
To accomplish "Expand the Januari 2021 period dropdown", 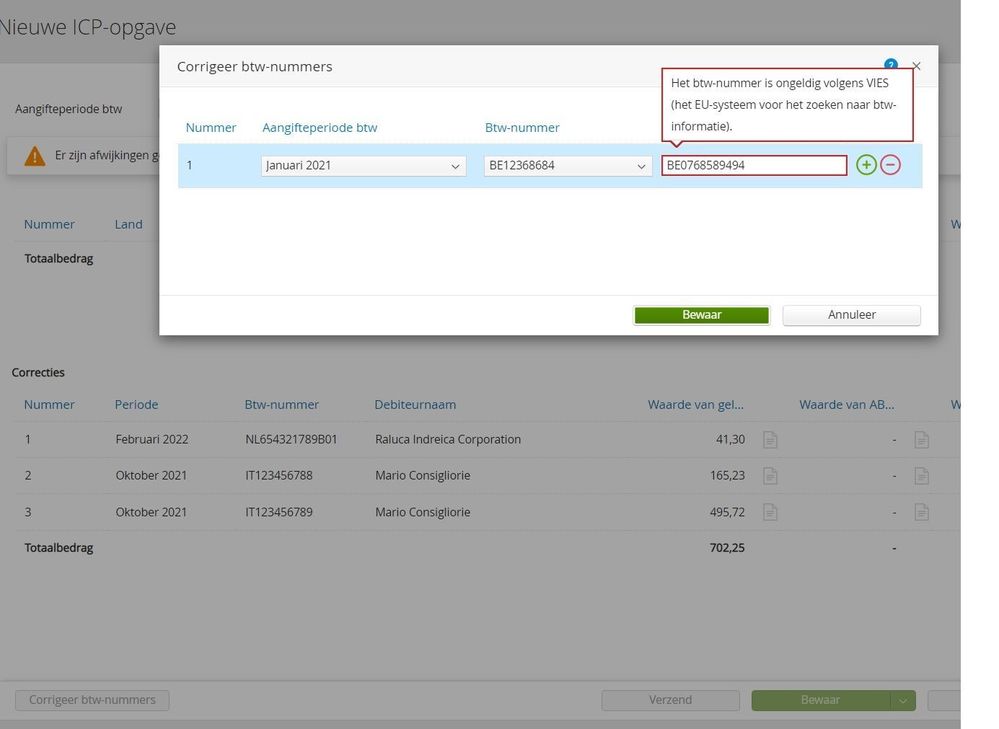I will pyautogui.click(x=363, y=166).
